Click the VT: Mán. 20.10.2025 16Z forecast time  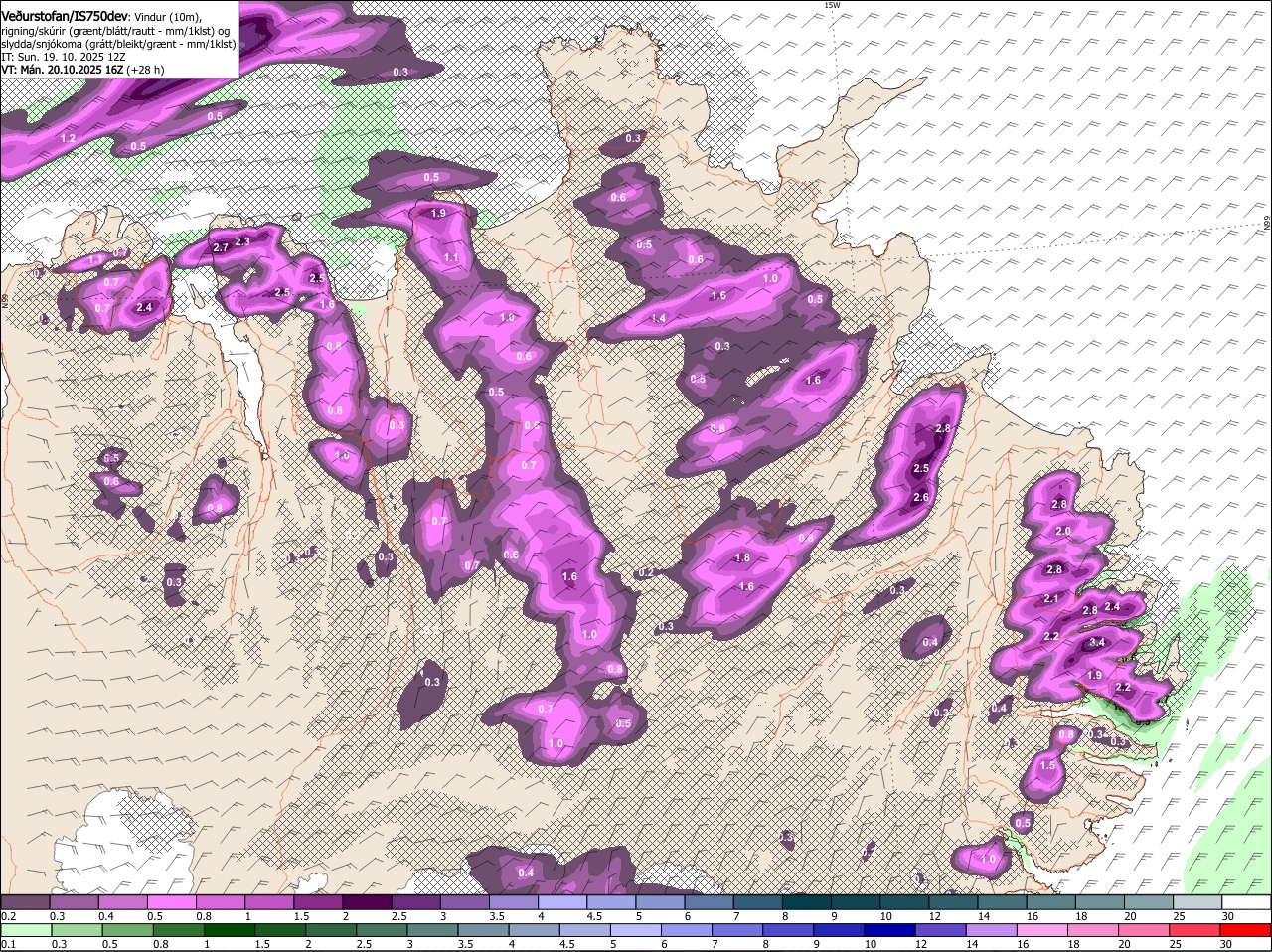pos(63,70)
